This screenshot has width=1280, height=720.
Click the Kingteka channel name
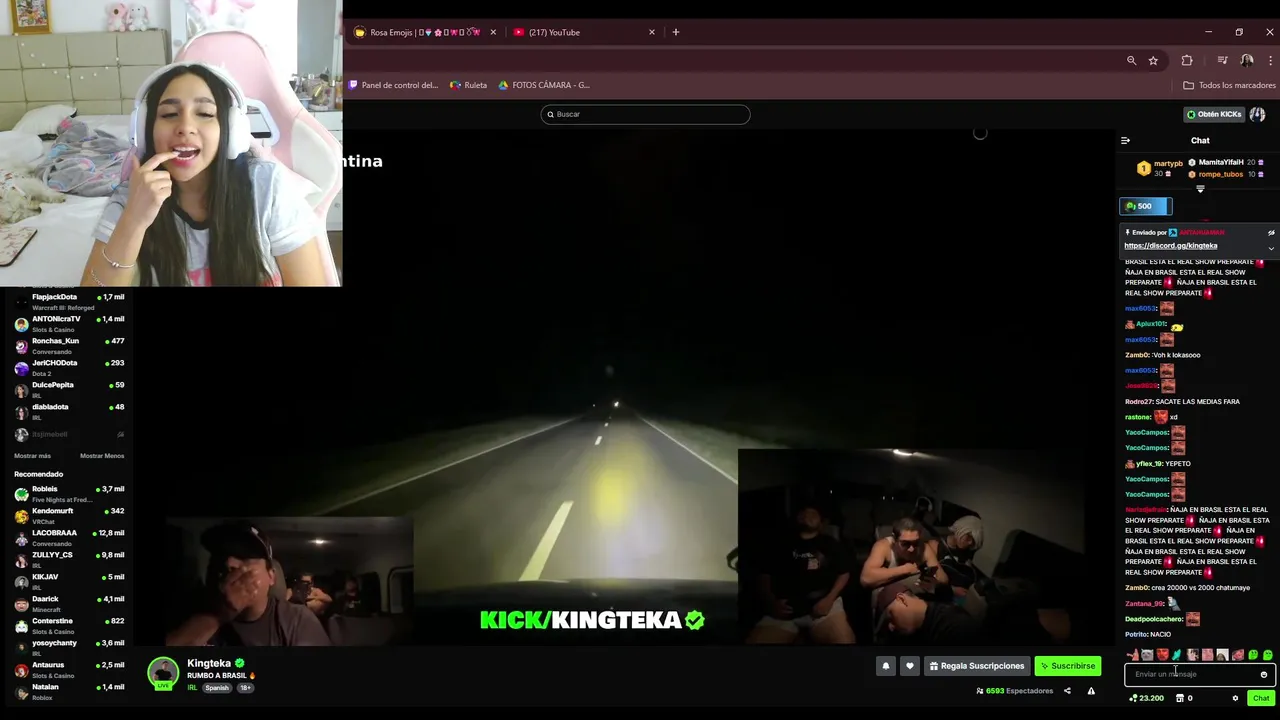[x=209, y=663]
